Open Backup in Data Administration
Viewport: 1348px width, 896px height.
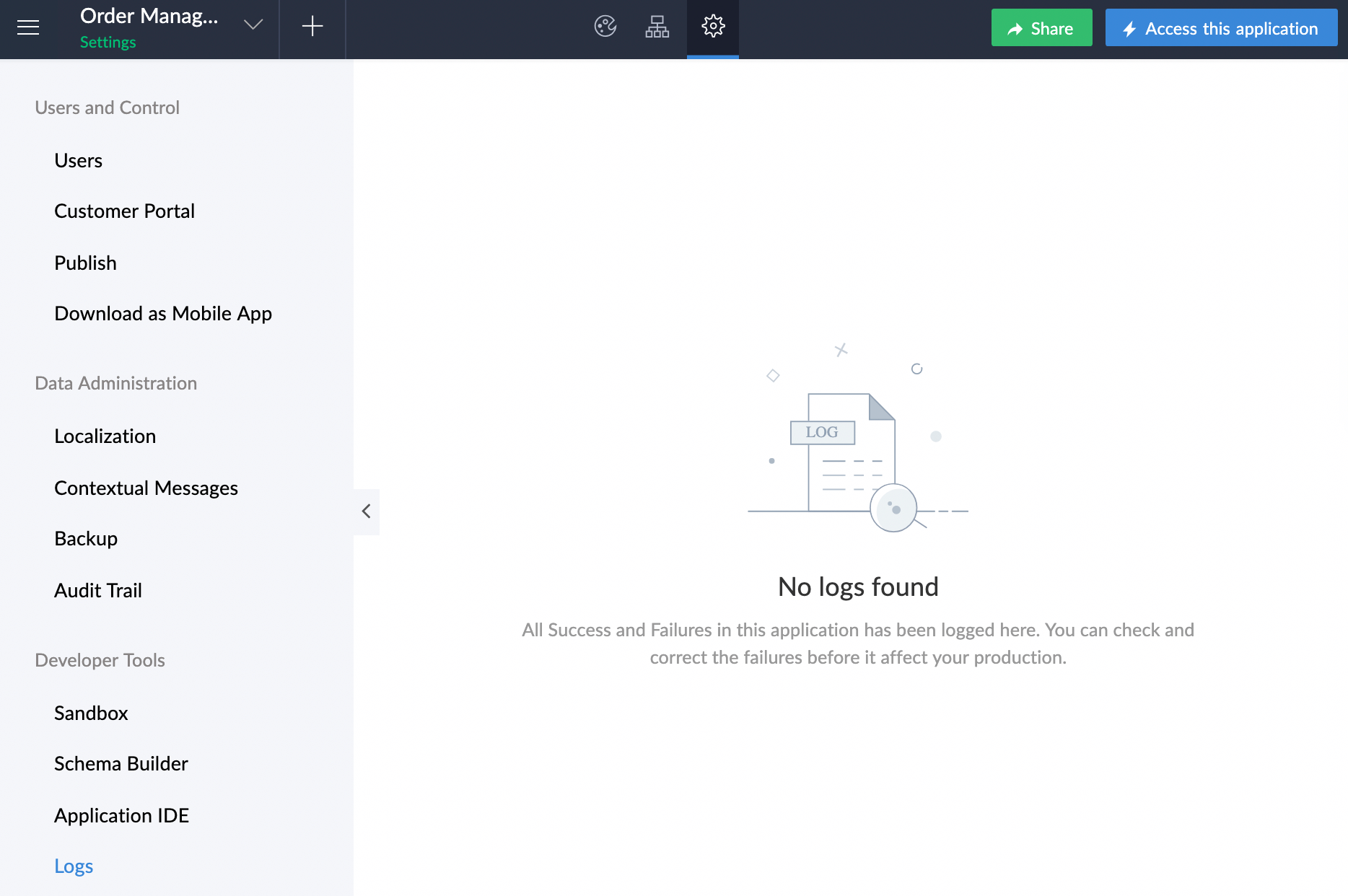[x=86, y=539]
